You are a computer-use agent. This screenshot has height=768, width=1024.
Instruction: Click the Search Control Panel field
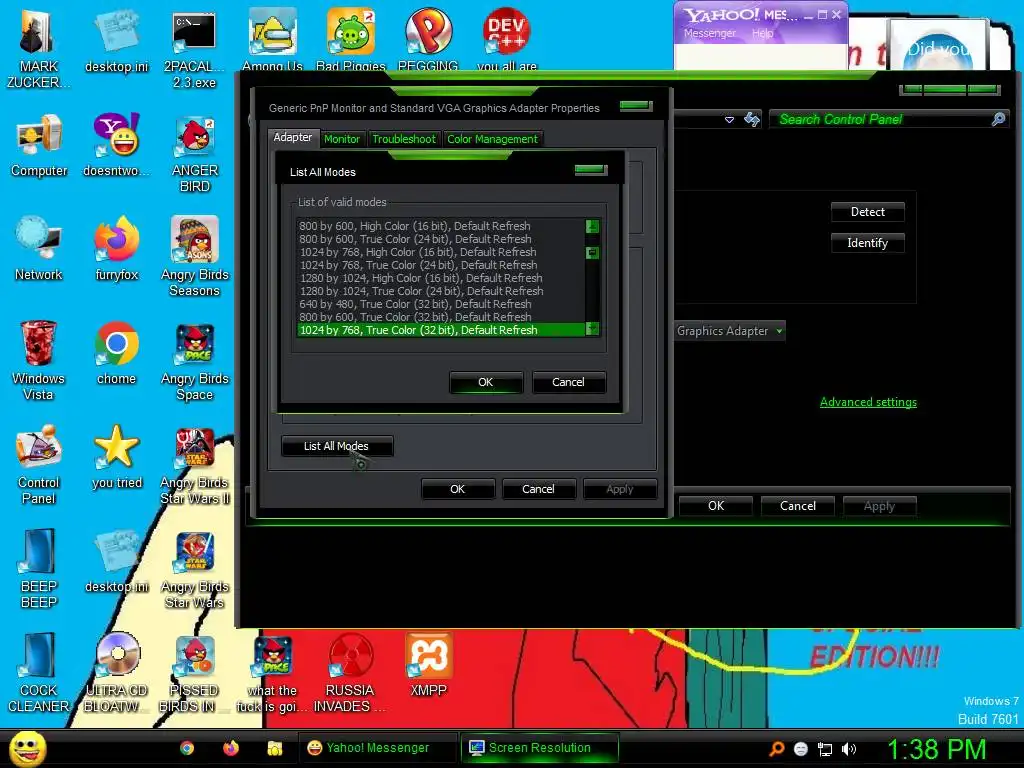888,120
